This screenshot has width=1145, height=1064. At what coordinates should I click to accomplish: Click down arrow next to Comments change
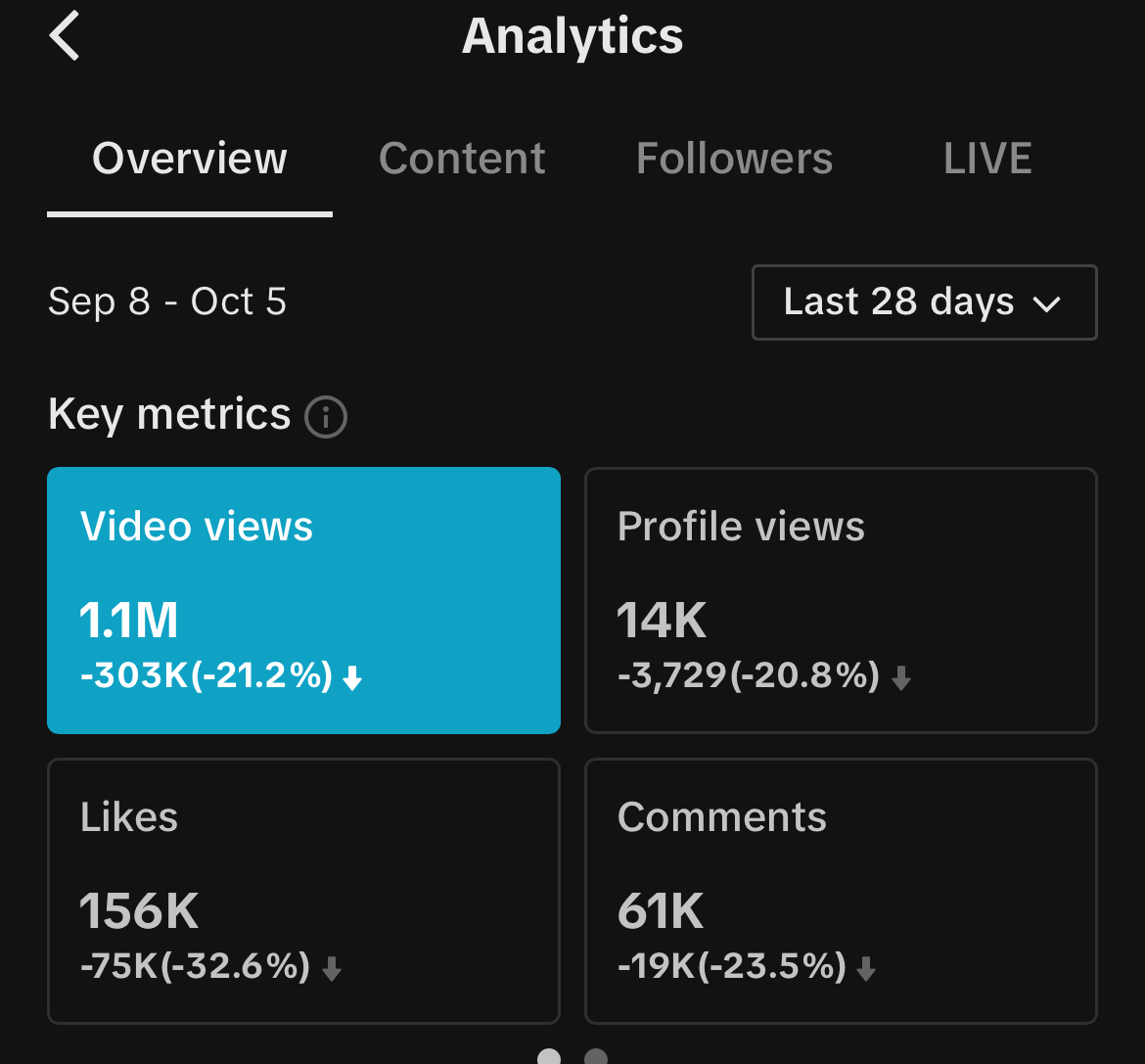coord(866,969)
